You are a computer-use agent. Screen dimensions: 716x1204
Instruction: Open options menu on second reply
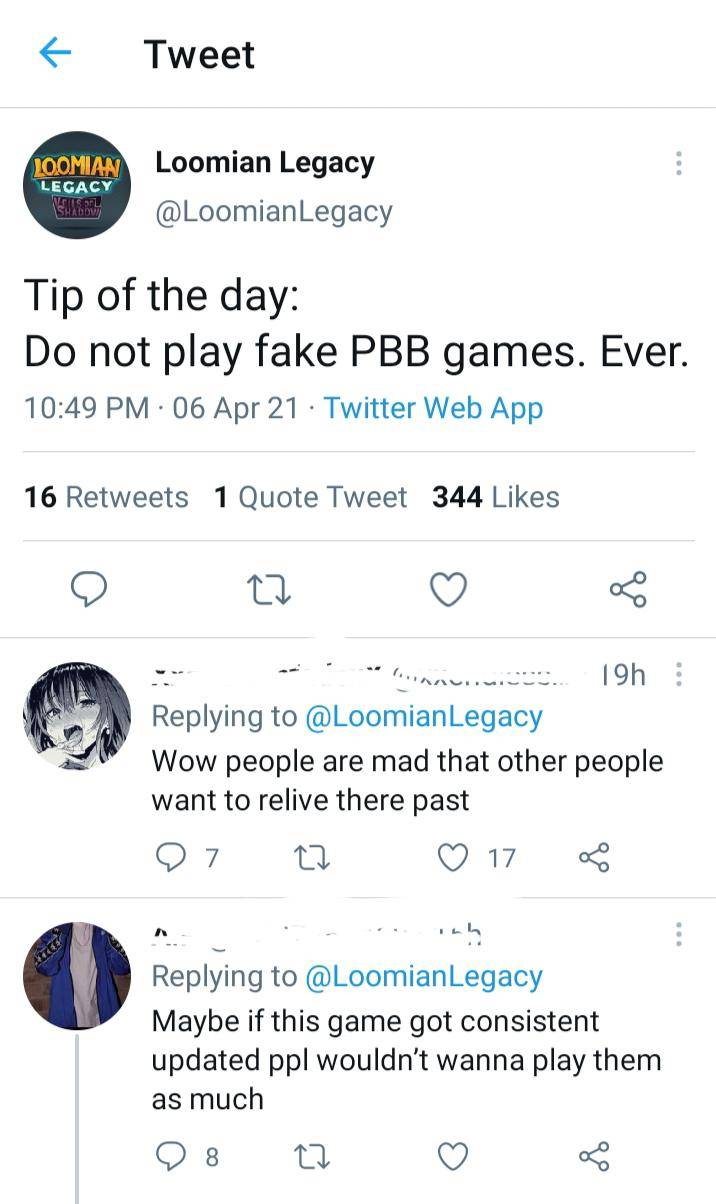(679, 935)
